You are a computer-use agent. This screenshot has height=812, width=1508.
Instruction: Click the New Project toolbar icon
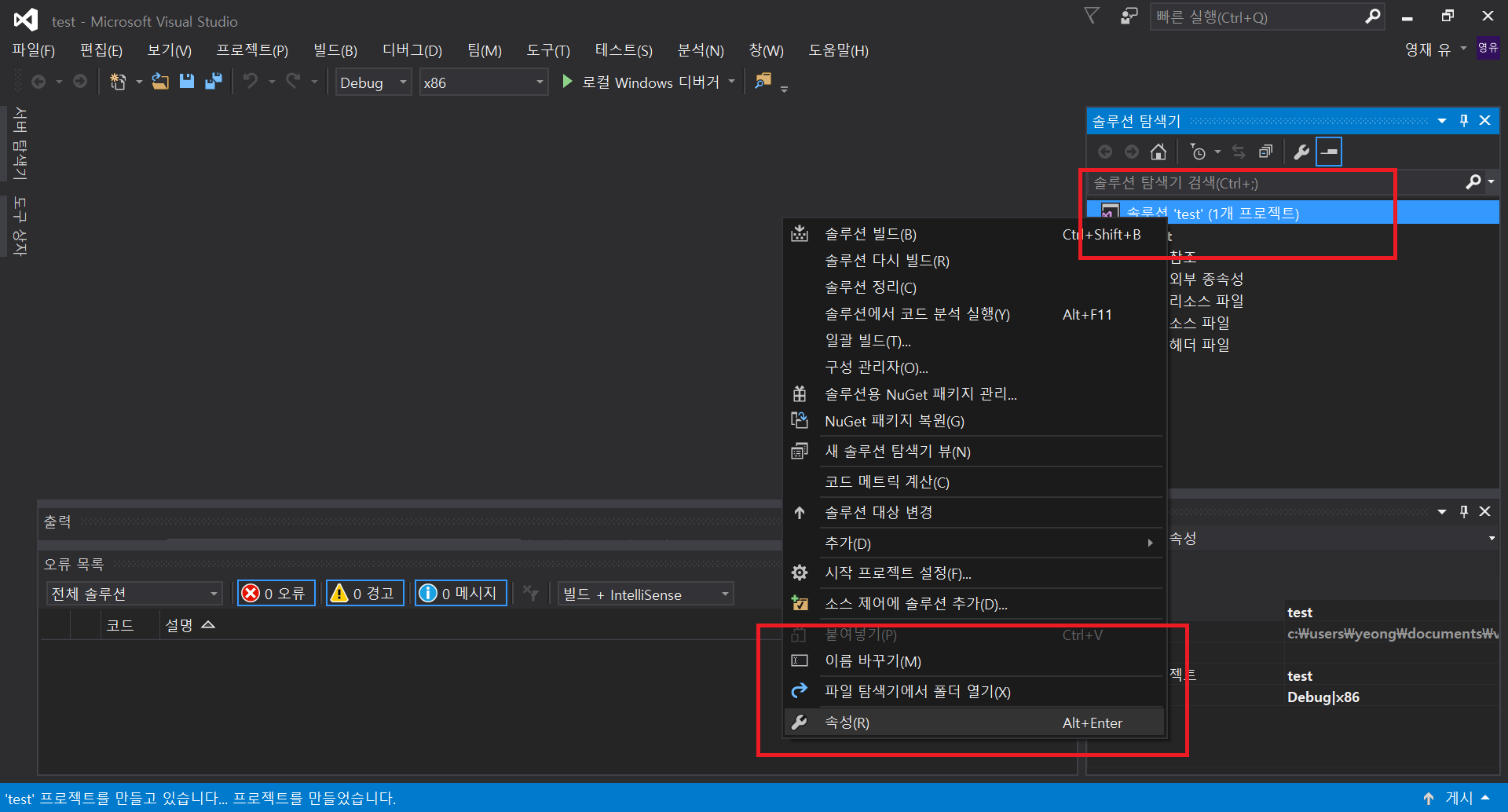[118, 82]
